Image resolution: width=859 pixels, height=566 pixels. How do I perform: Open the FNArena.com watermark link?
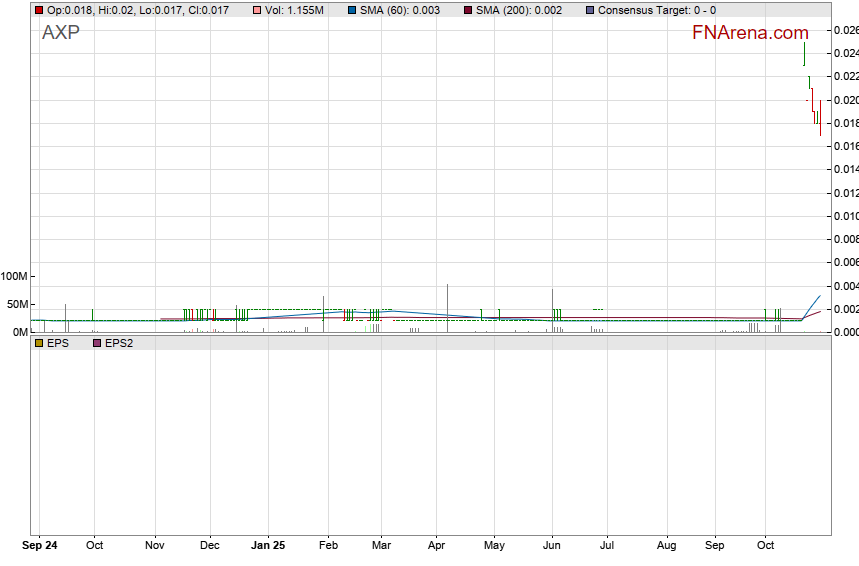coord(750,32)
